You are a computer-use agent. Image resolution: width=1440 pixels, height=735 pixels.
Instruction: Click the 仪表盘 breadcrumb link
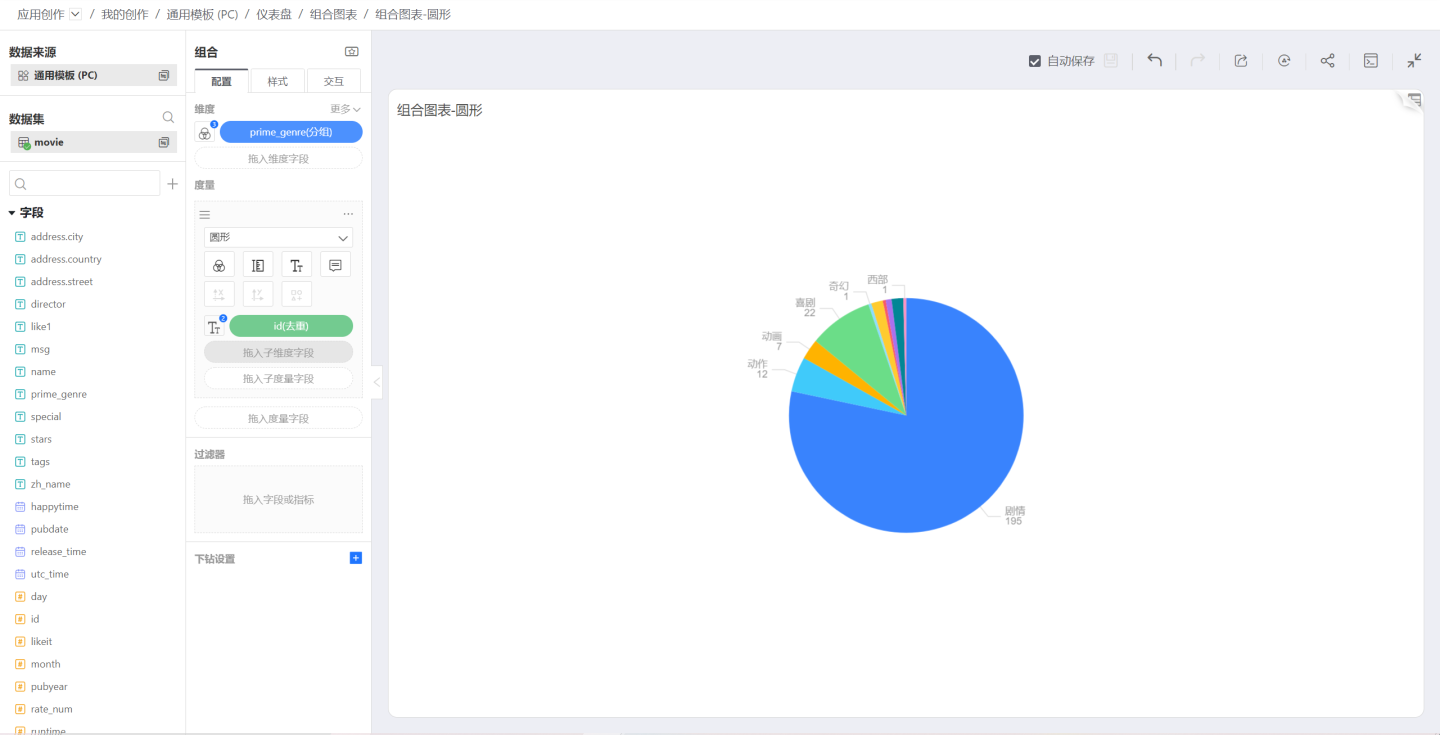[273, 14]
